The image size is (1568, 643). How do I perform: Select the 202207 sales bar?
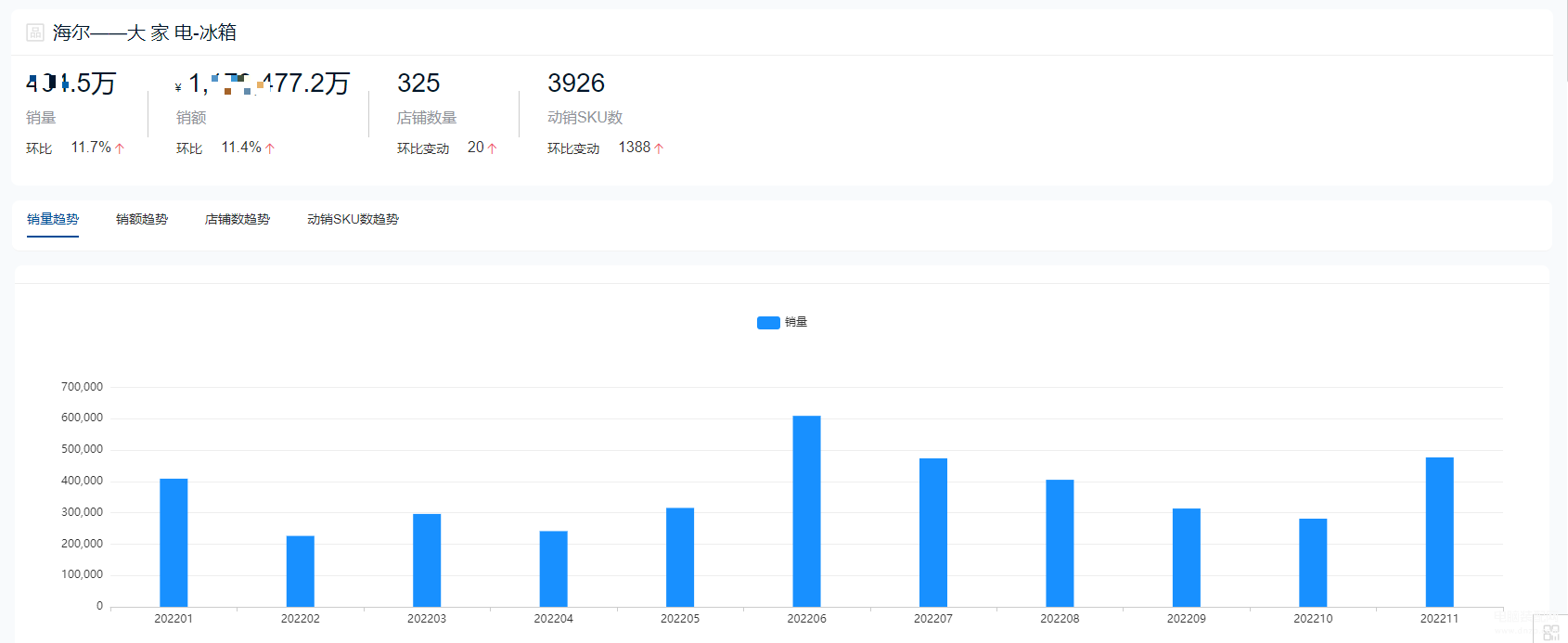(x=933, y=533)
